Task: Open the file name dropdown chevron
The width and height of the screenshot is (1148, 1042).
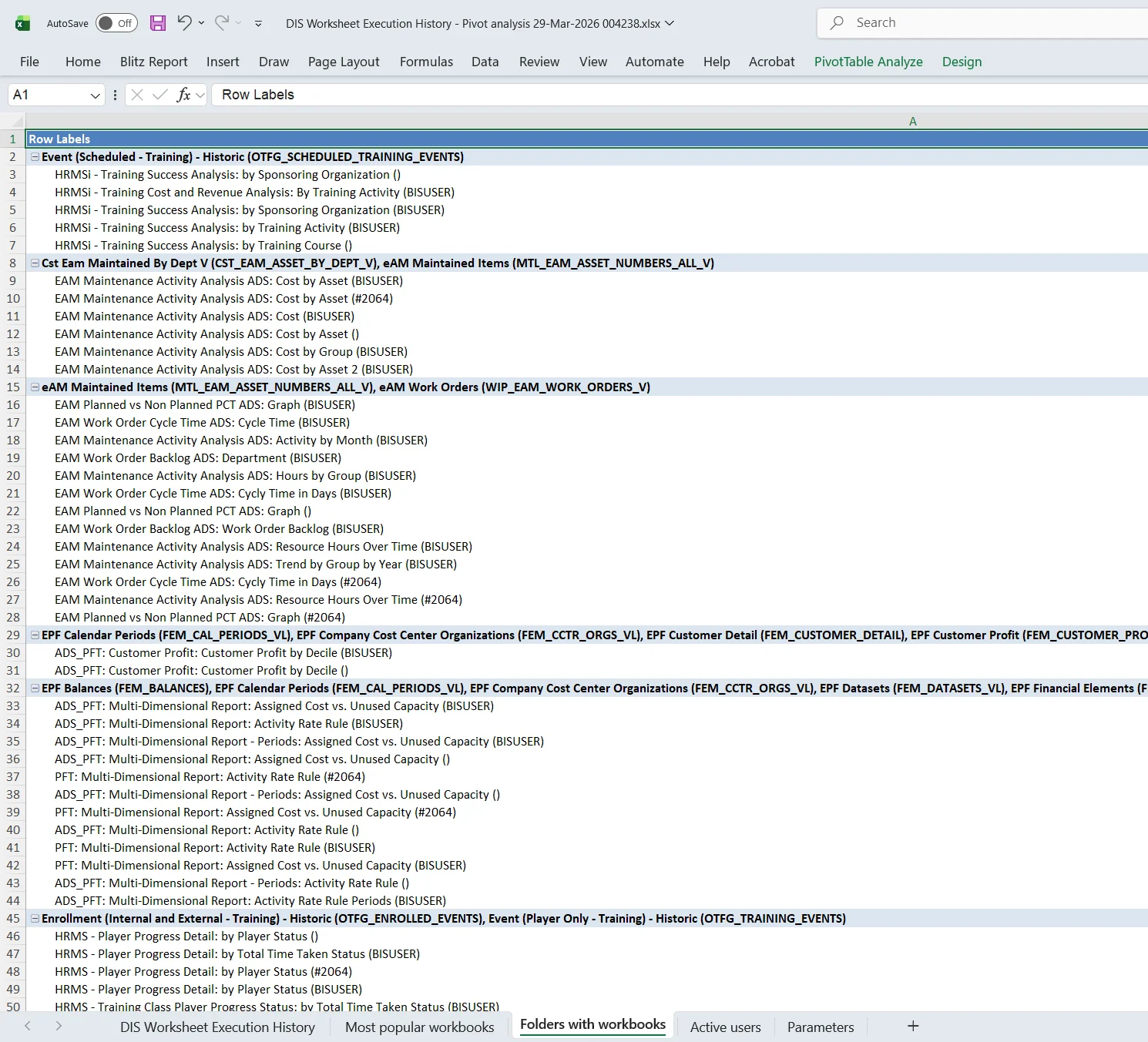Action: [x=670, y=23]
